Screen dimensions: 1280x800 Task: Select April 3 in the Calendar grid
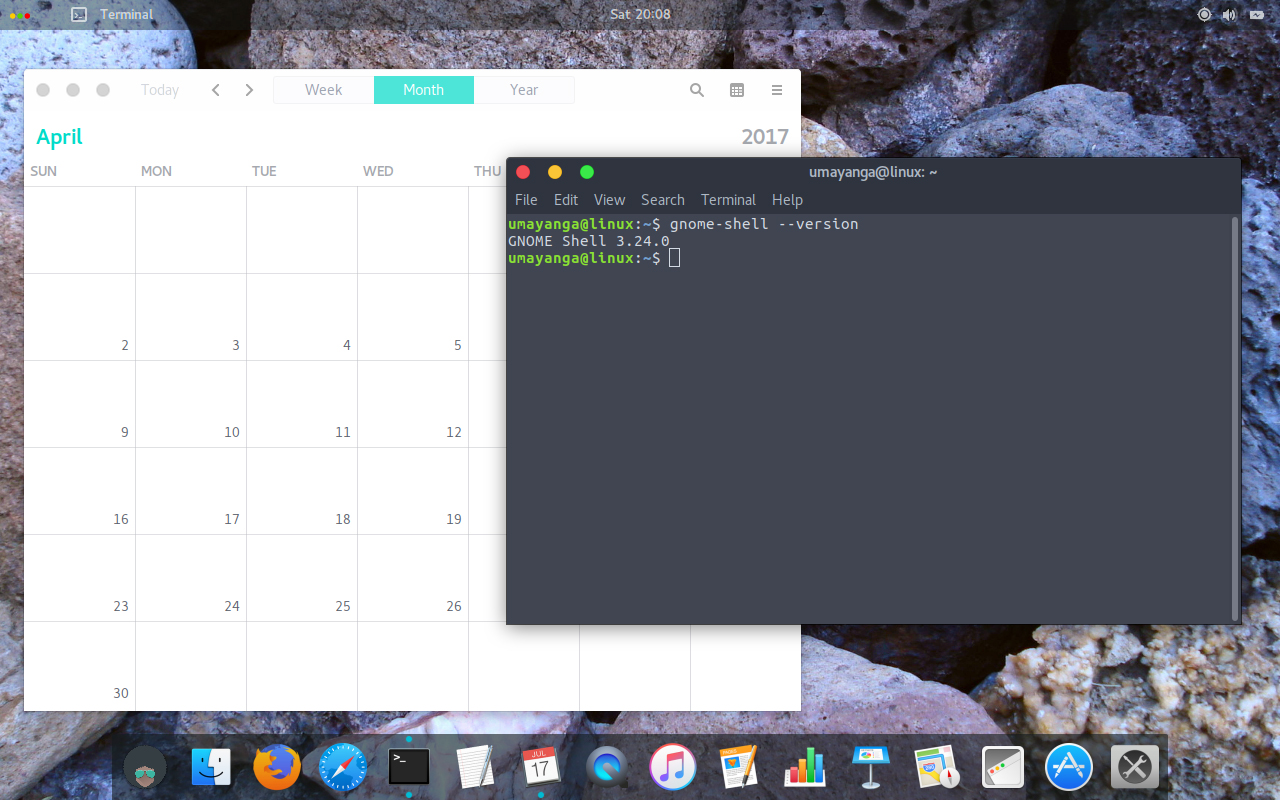191,317
